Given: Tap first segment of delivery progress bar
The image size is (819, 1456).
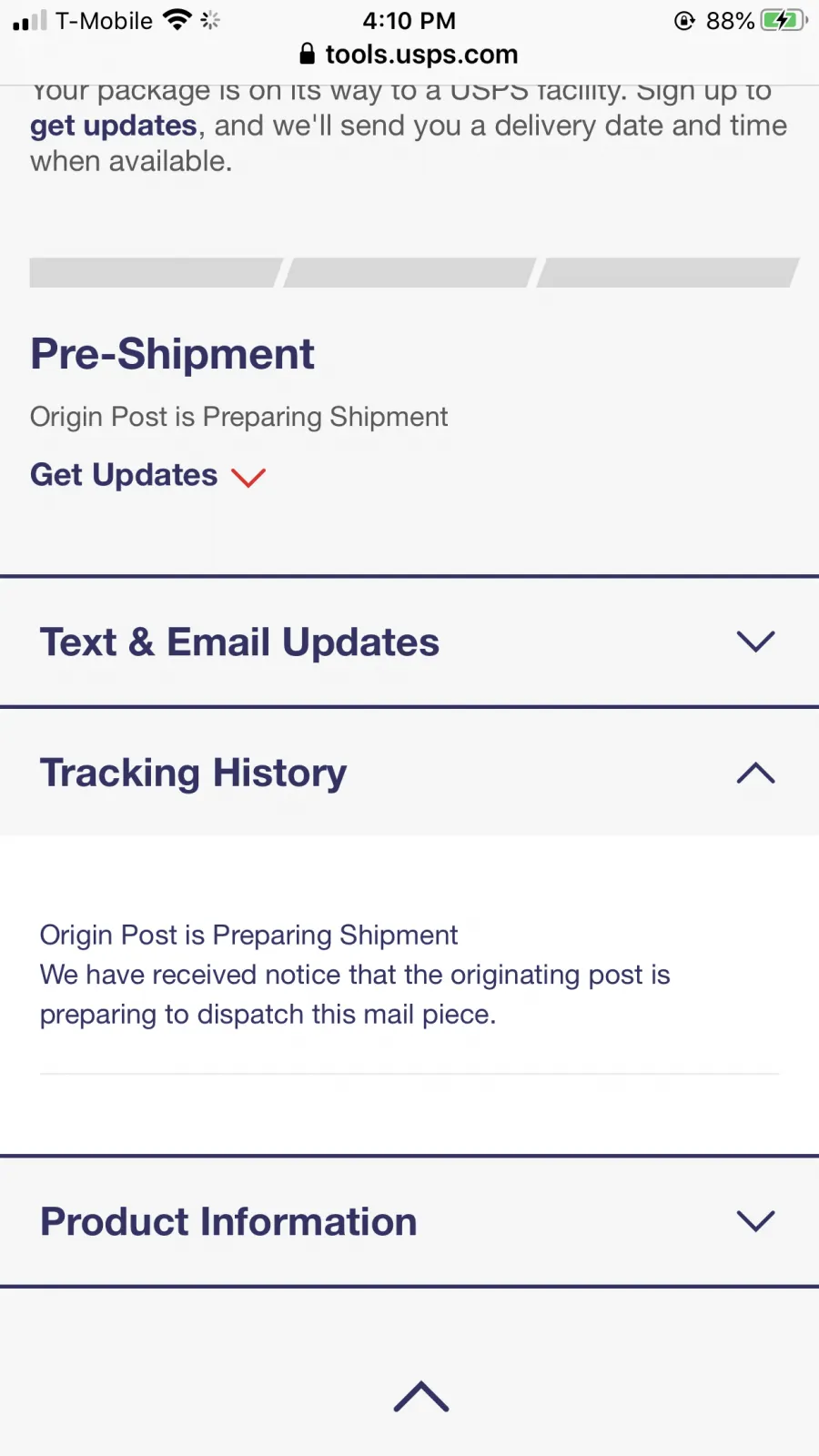Looking at the screenshot, I should pyautogui.click(x=156, y=273).
